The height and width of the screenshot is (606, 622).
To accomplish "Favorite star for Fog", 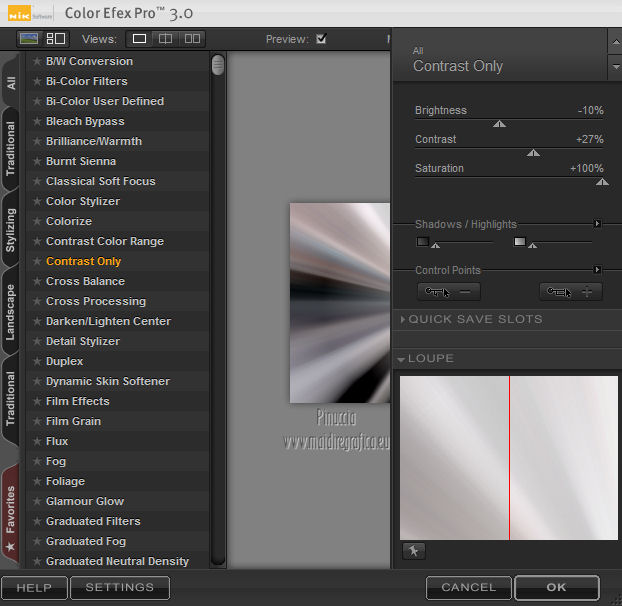I will click(x=37, y=461).
